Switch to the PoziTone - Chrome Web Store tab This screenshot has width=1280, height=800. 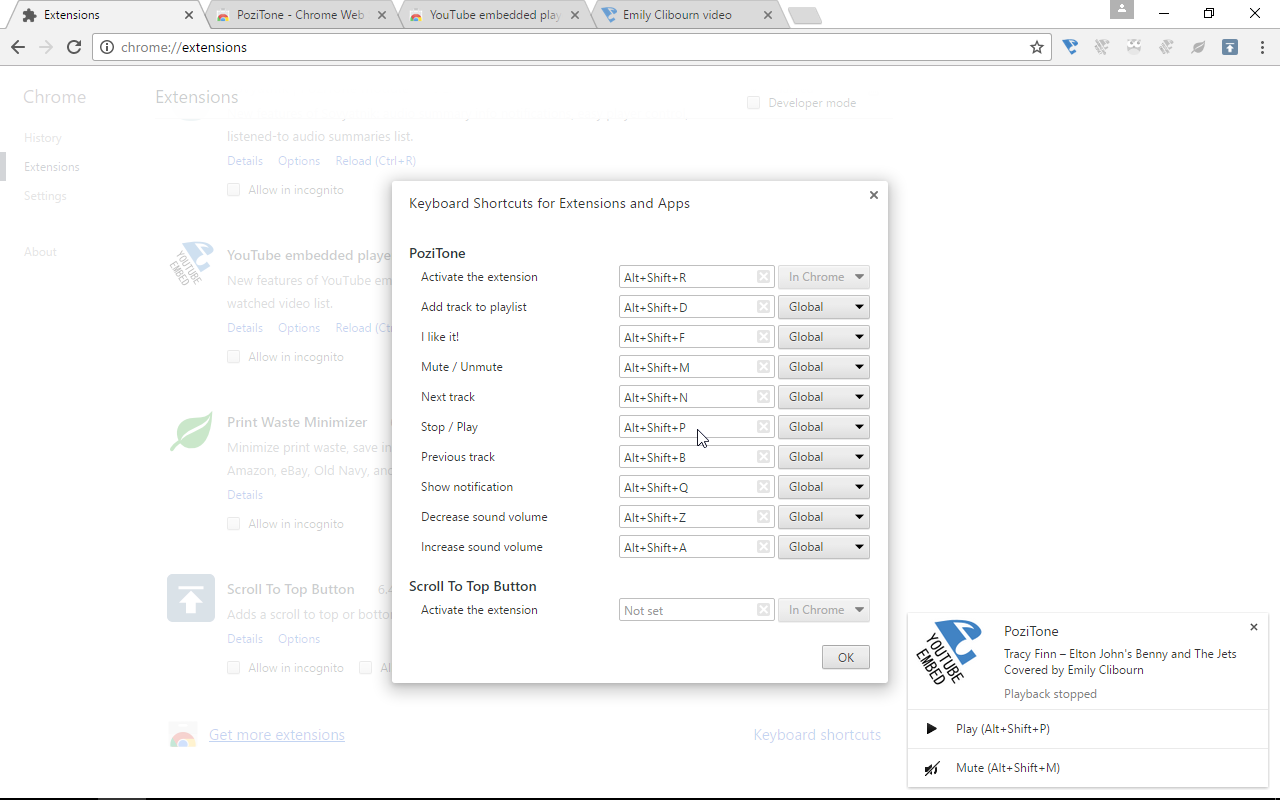click(300, 15)
